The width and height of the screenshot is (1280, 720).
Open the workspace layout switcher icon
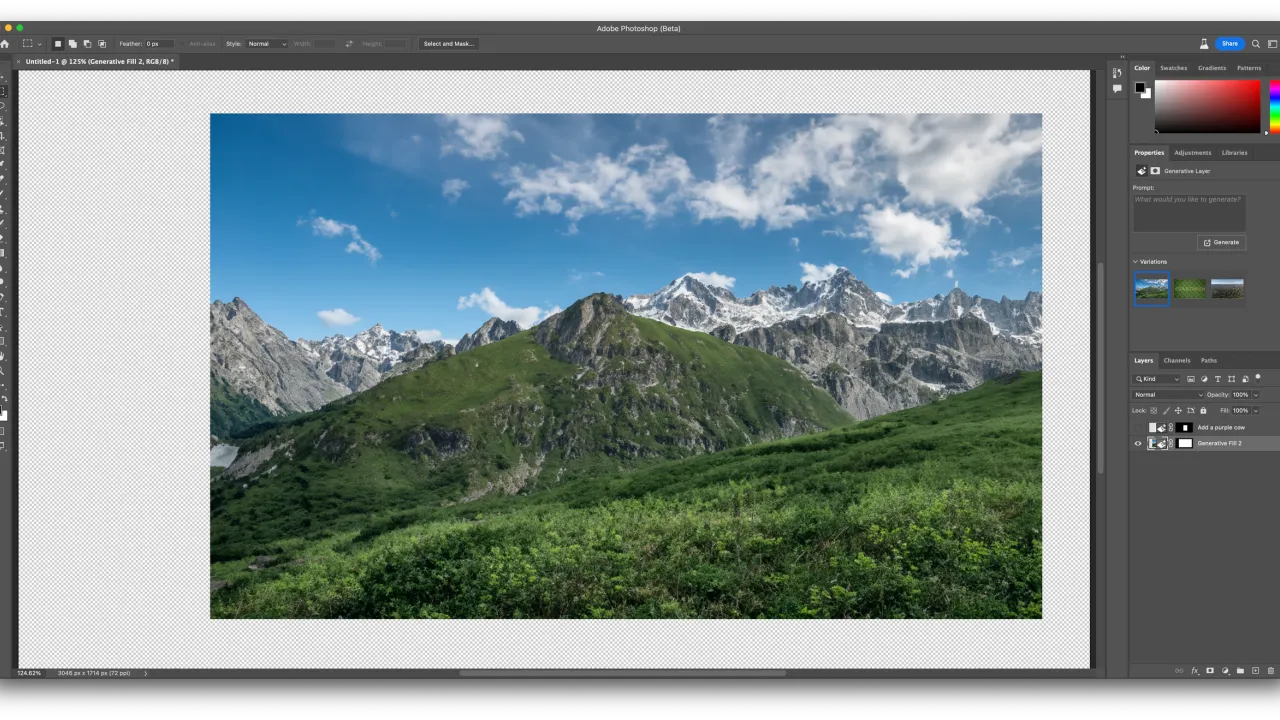click(1272, 44)
